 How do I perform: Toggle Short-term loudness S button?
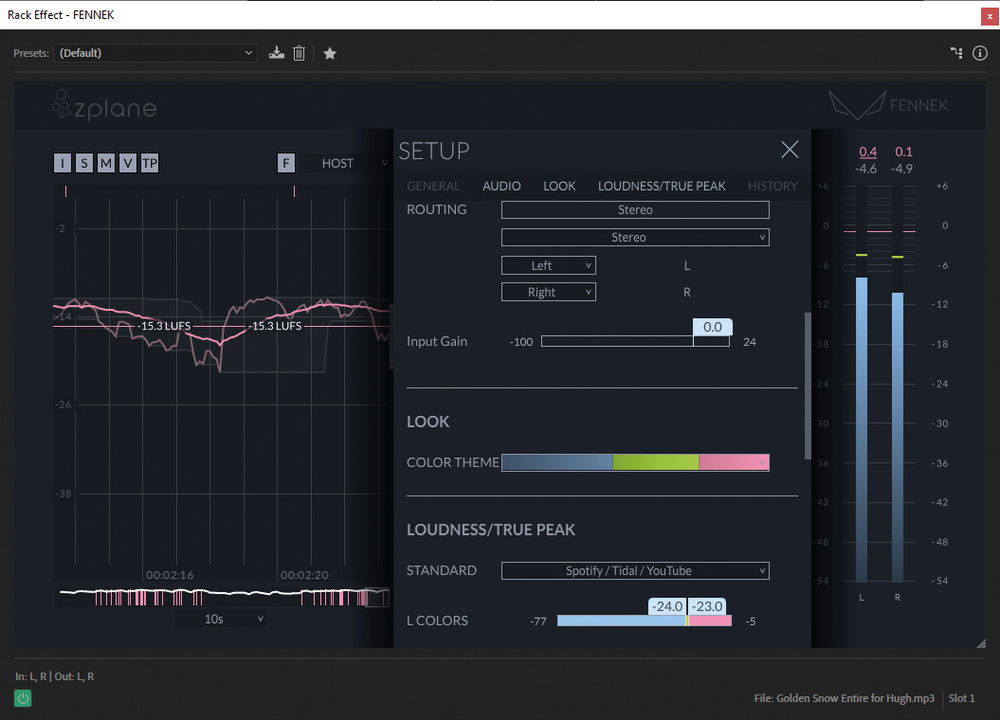coord(84,163)
